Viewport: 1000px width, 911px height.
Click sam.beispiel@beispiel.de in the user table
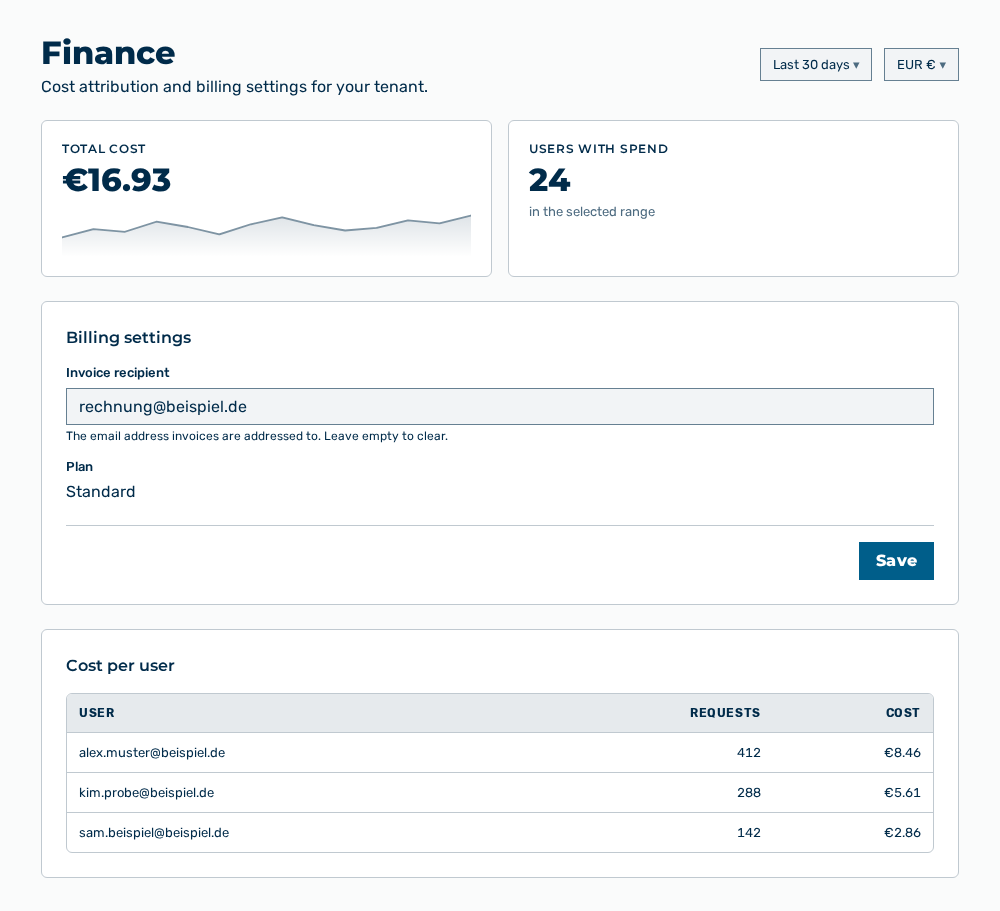pyautogui.click(x=154, y=833)
